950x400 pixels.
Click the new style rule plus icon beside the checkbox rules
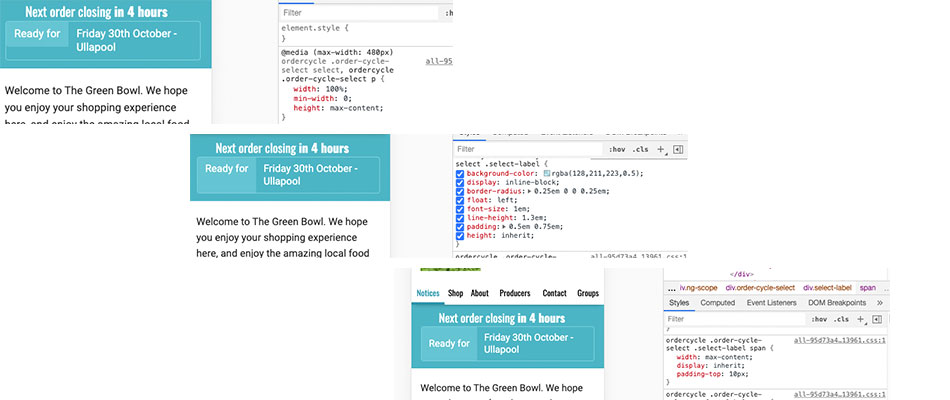pyautogui.click(x=661, y=149)
